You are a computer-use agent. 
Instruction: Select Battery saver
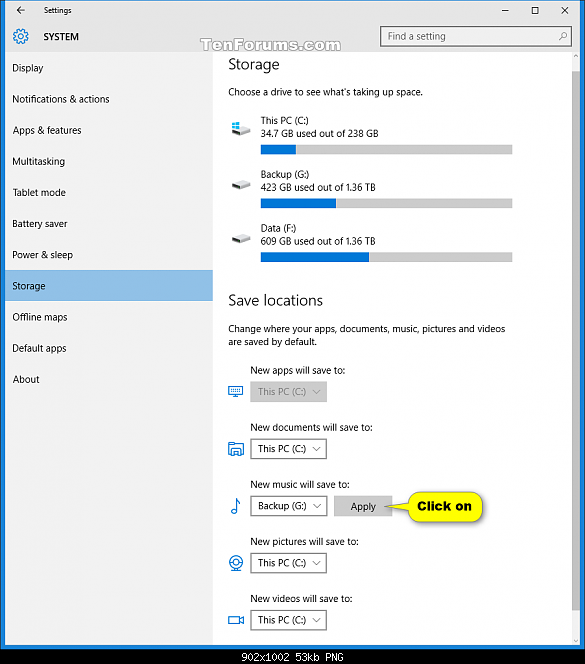click(109, 224)
